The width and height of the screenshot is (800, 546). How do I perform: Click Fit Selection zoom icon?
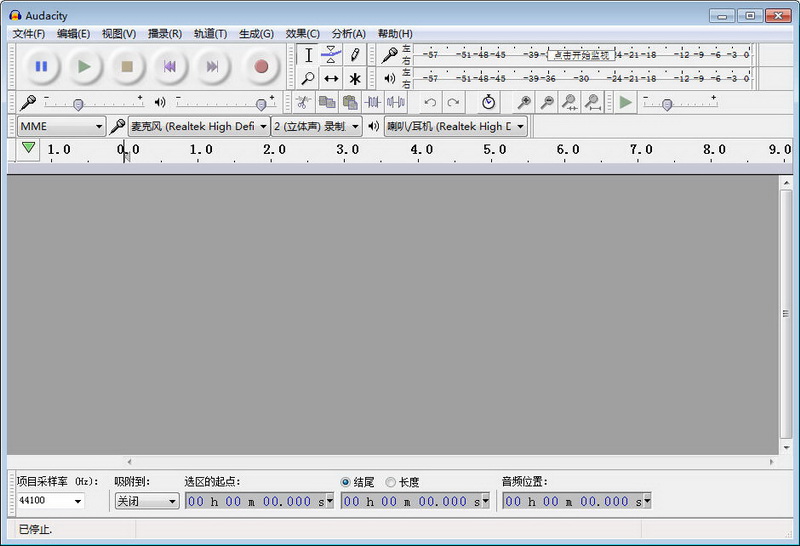point(570,103)
